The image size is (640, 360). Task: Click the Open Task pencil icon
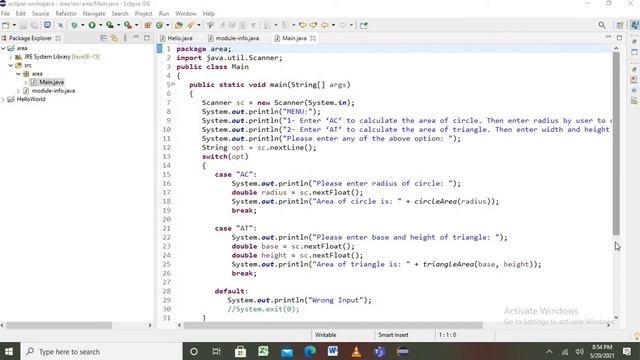190,25
